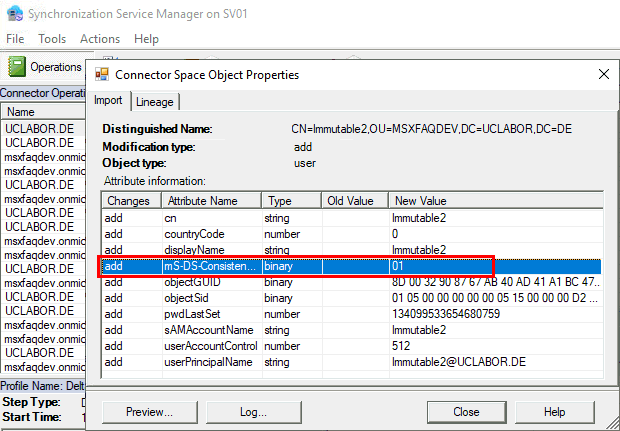Click the Preview... button
This screenshot has width=620, height=431.
(x=148, y=411)
